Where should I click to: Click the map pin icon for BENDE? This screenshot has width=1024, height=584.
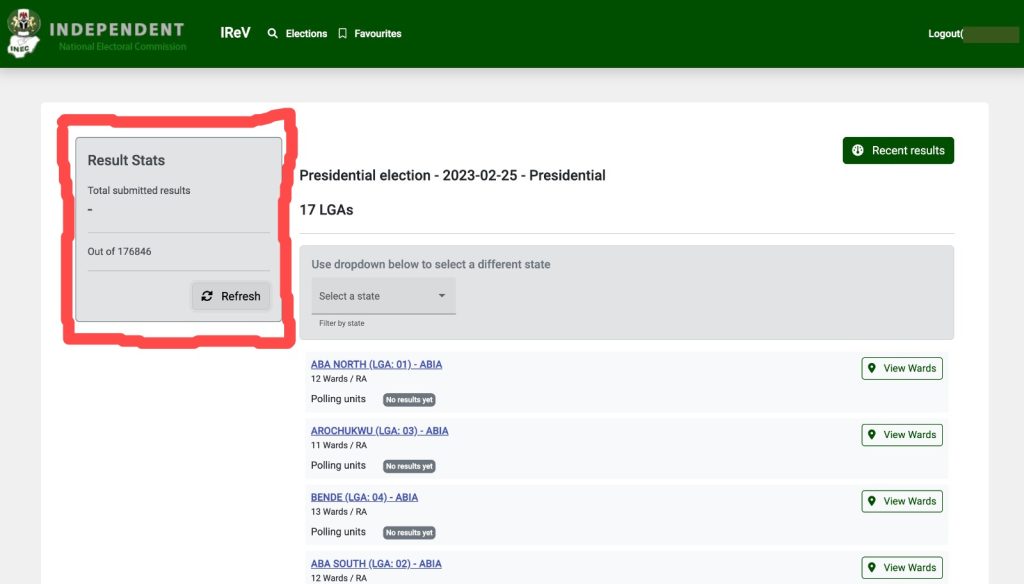point(872,501)
